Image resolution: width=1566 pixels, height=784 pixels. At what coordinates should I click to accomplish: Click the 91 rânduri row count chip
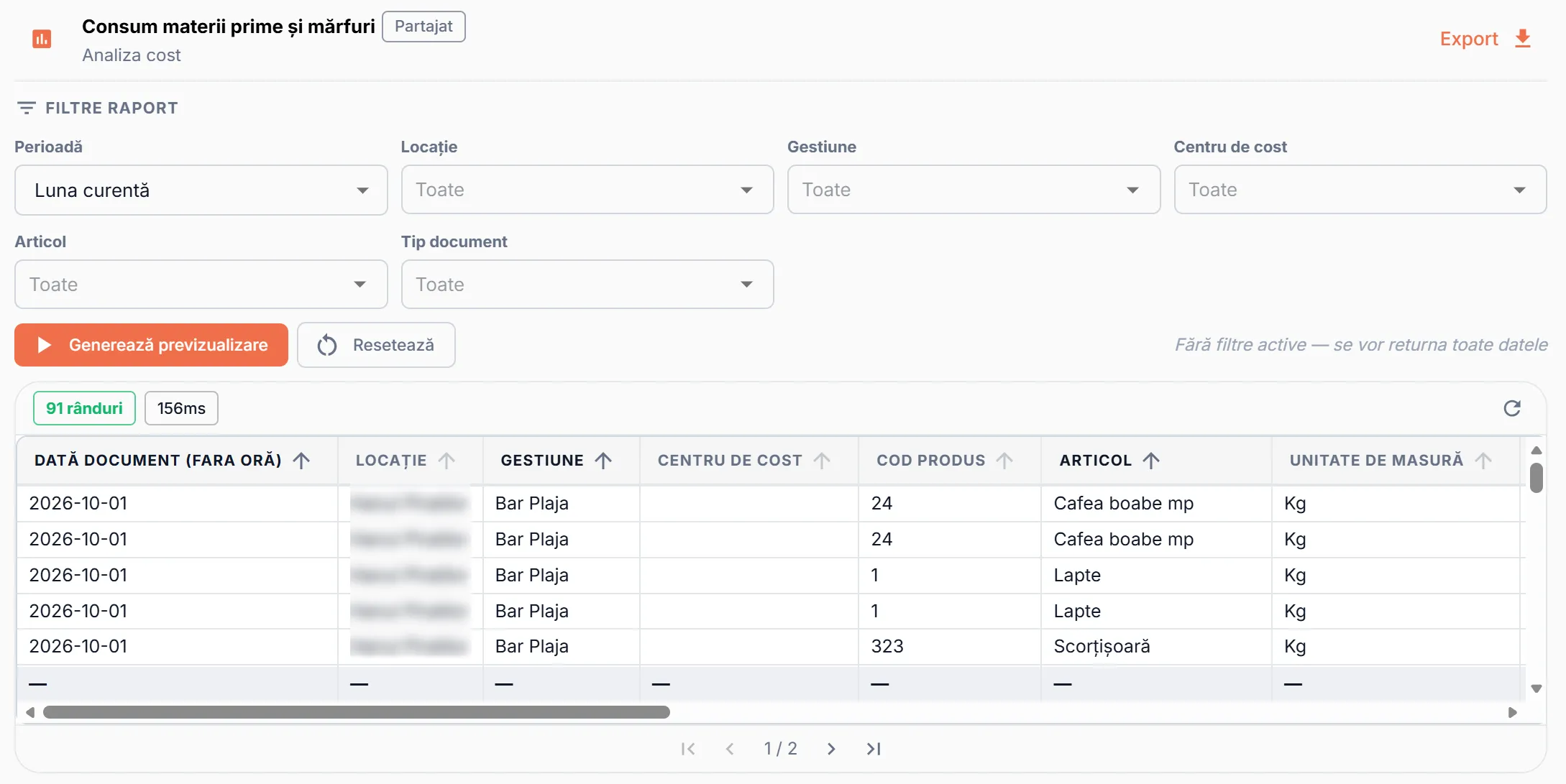pyautogui.click(x=84, y=408)
